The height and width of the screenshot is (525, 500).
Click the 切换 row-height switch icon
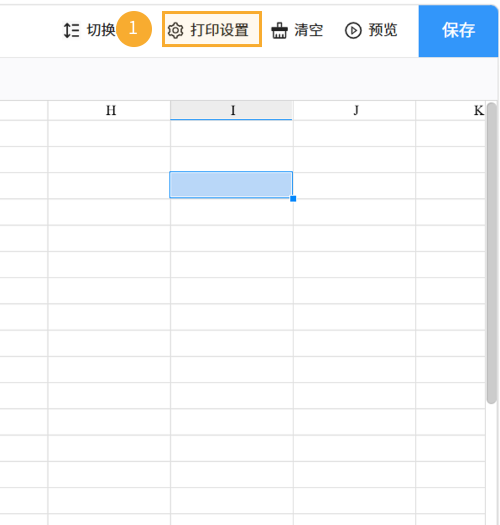[71, 30]
